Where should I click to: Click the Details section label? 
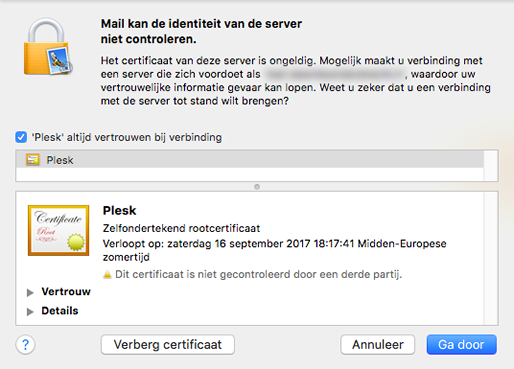(x=60, y=311)
